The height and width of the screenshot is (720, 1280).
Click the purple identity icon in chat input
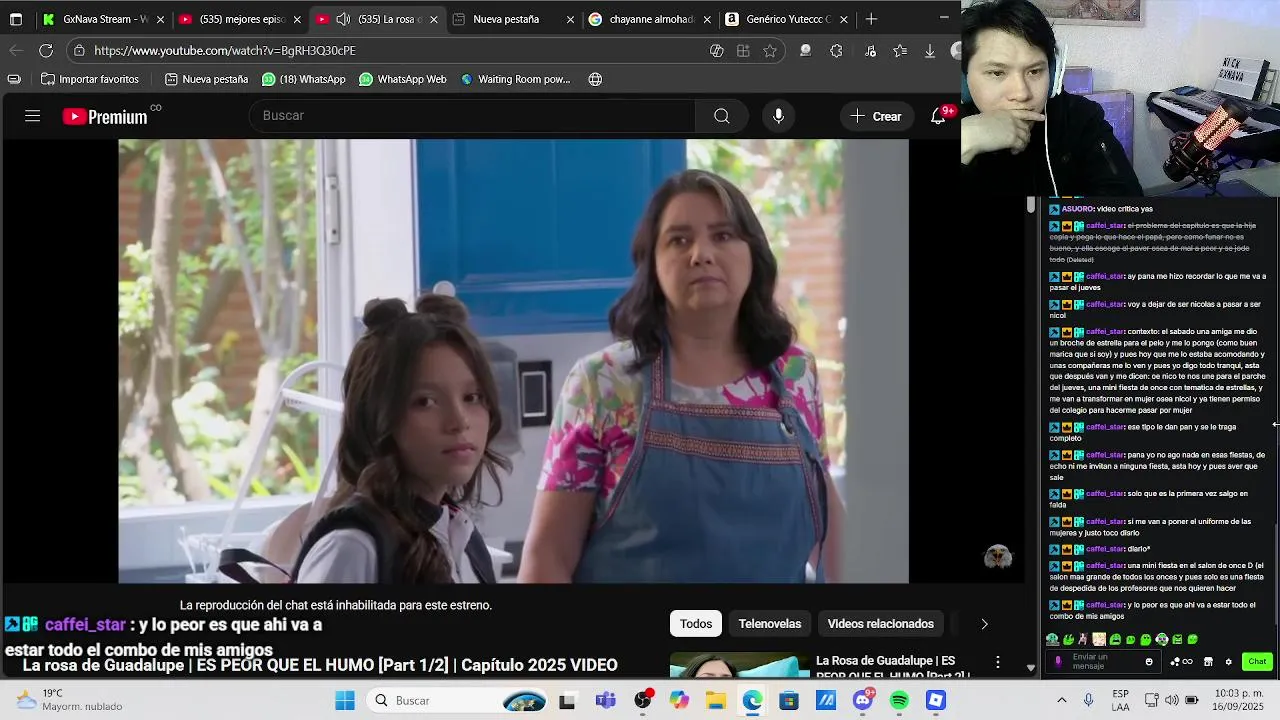[x=1058, y=661]
